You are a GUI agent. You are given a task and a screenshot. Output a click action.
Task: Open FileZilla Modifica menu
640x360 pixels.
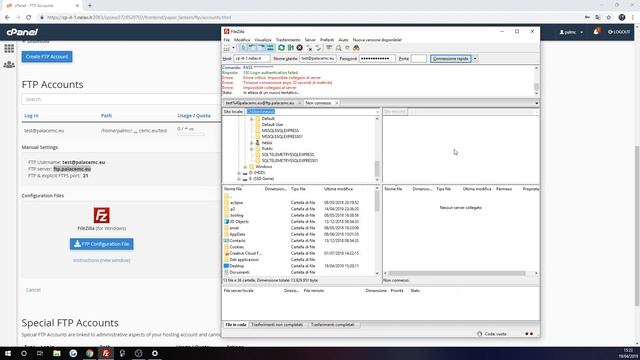(x=242, y=40)
